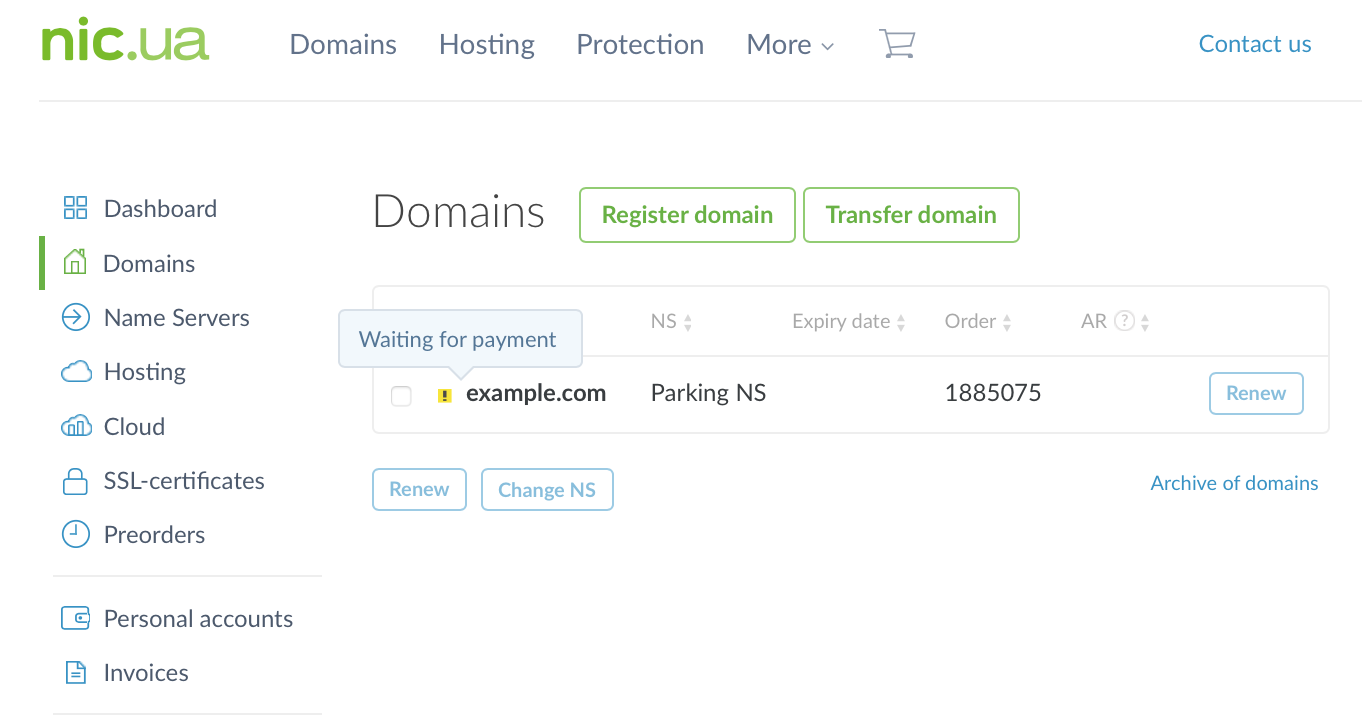Open the shopping cart icon

pos(896,44)
